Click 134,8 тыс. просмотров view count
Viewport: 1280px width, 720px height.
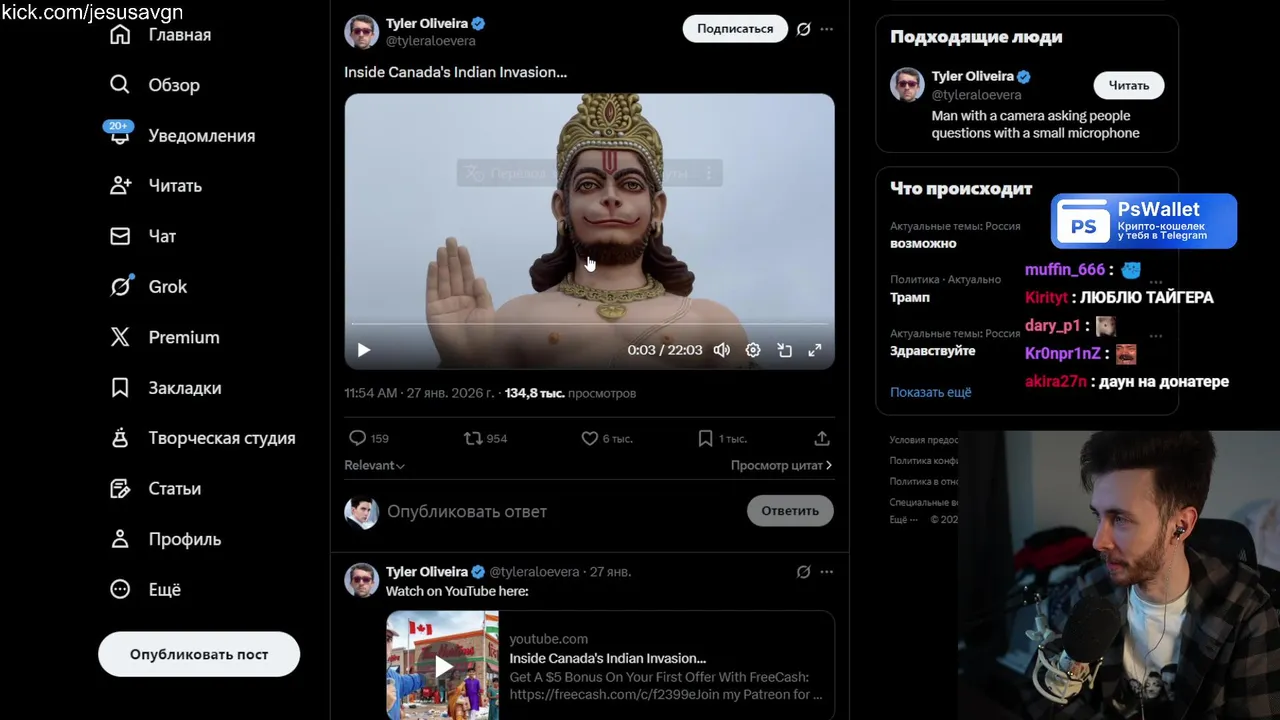click(570, 393)
